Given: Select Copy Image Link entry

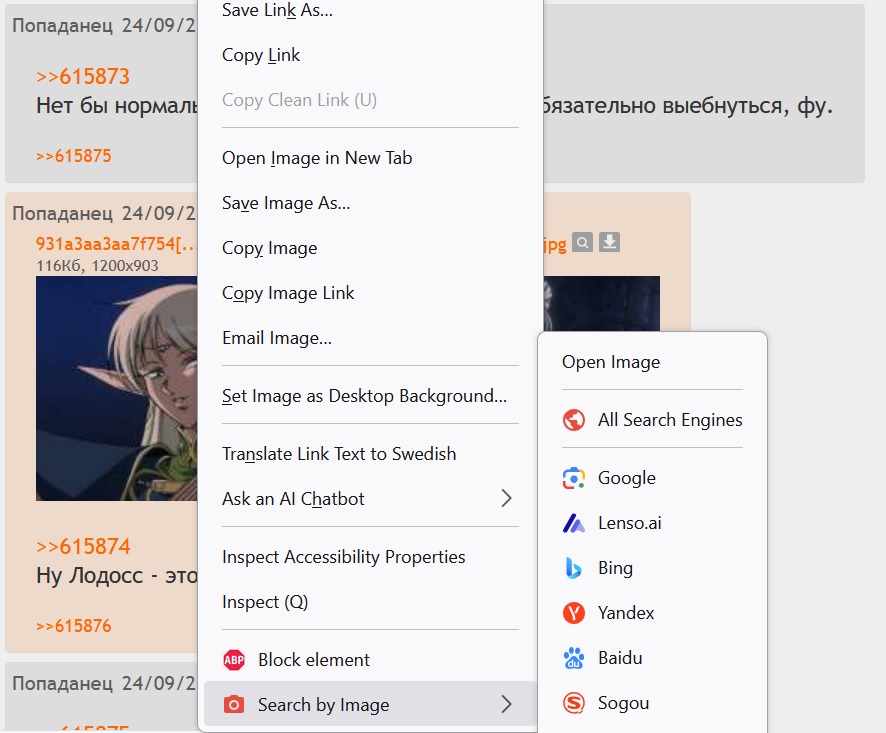Looking at the screenshot, I should (370, 293).
